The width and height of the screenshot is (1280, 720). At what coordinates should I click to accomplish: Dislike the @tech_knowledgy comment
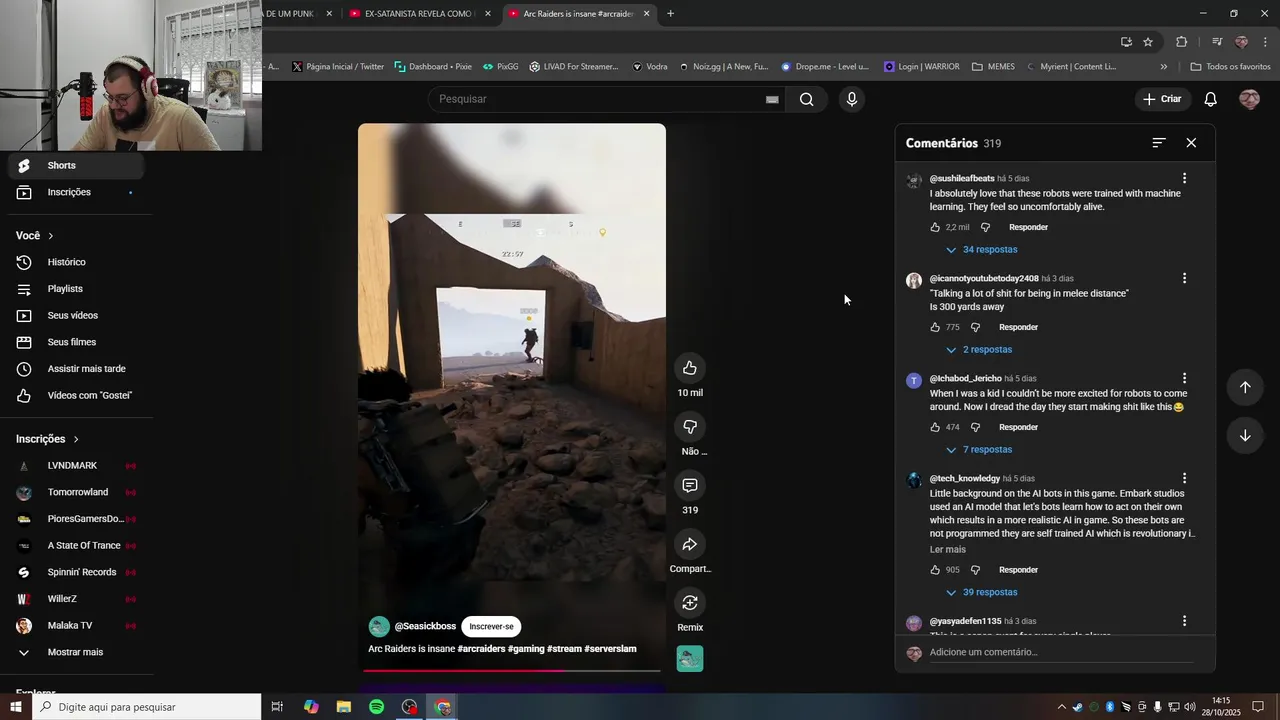coord(975,570)
